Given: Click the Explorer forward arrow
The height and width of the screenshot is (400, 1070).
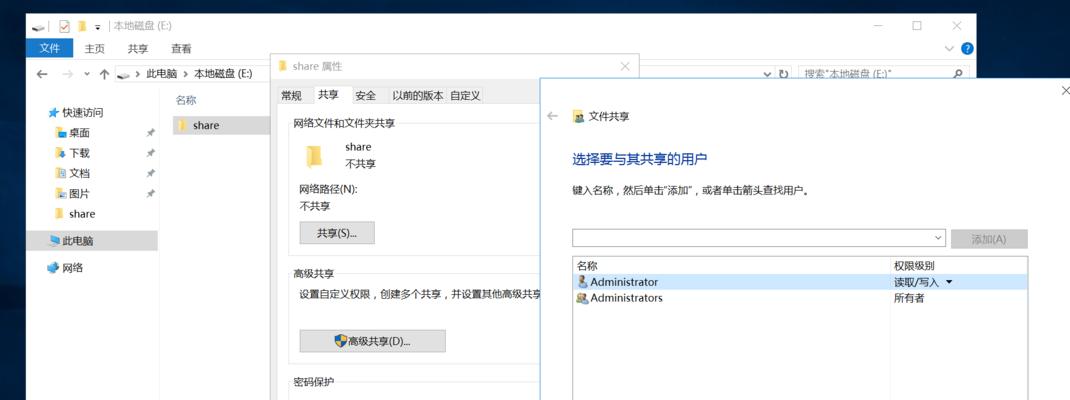Looking at the screenshot, I should coord(67,74).
